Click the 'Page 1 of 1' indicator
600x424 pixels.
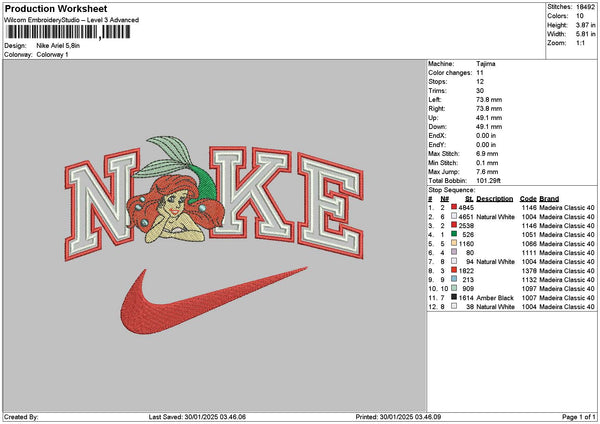579,417
